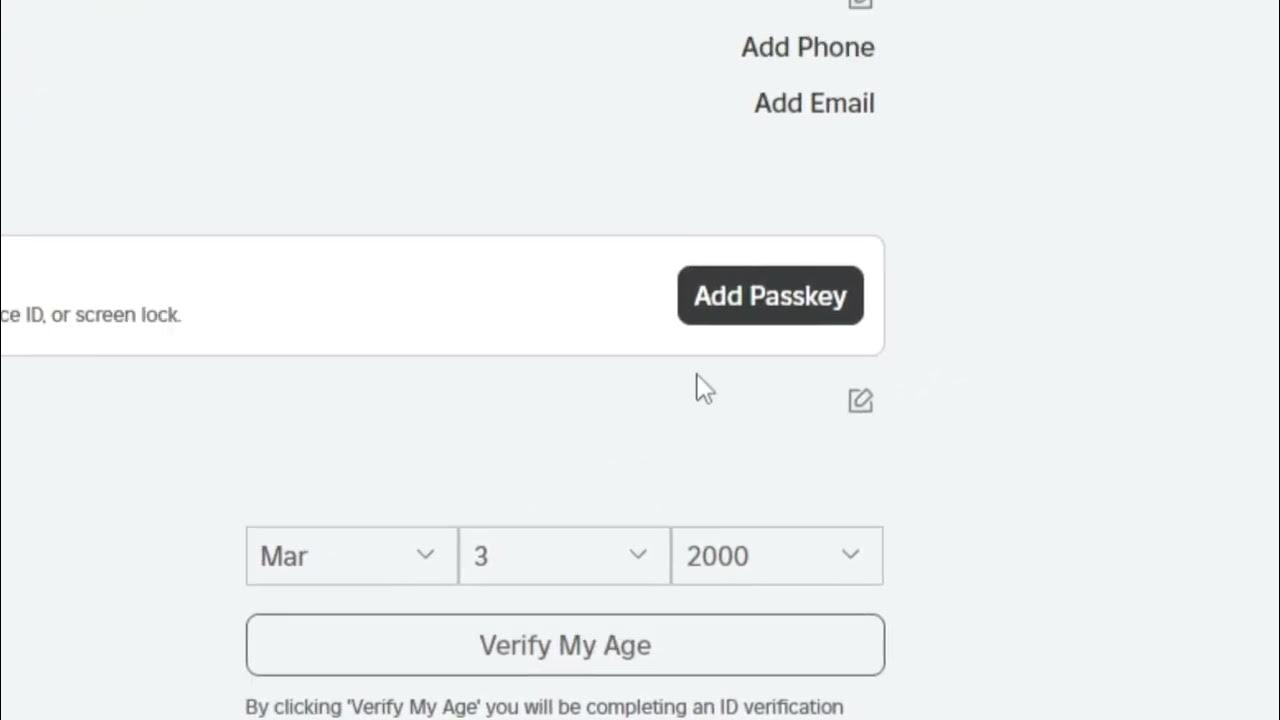This screenshot has height=720, width=1280.
Task: Click the '2000' year value text
Action: 717,557
